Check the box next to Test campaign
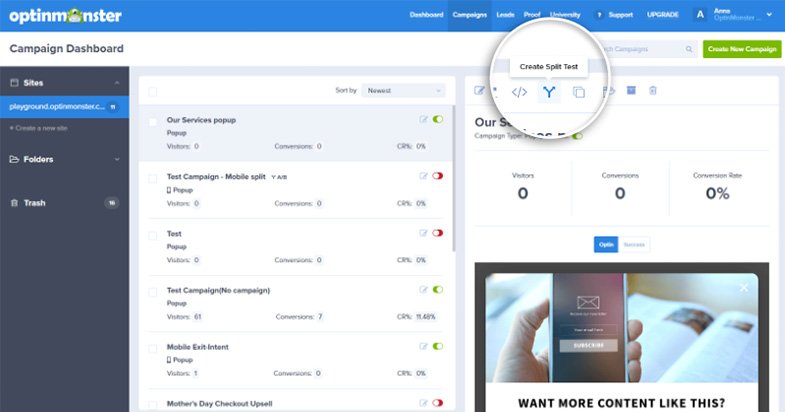This screenshot has width=785, height=412. click(x=153, y=235)
